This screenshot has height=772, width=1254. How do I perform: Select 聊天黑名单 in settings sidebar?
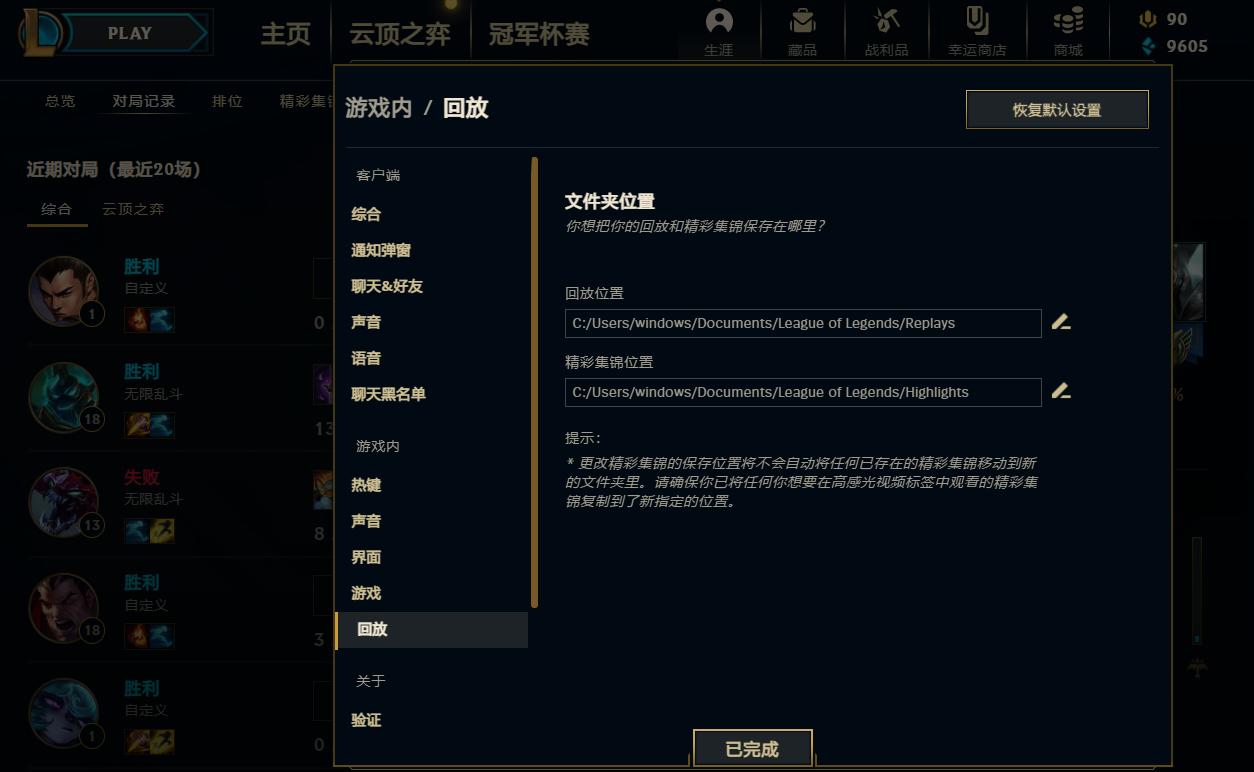[x=388, y=394]
